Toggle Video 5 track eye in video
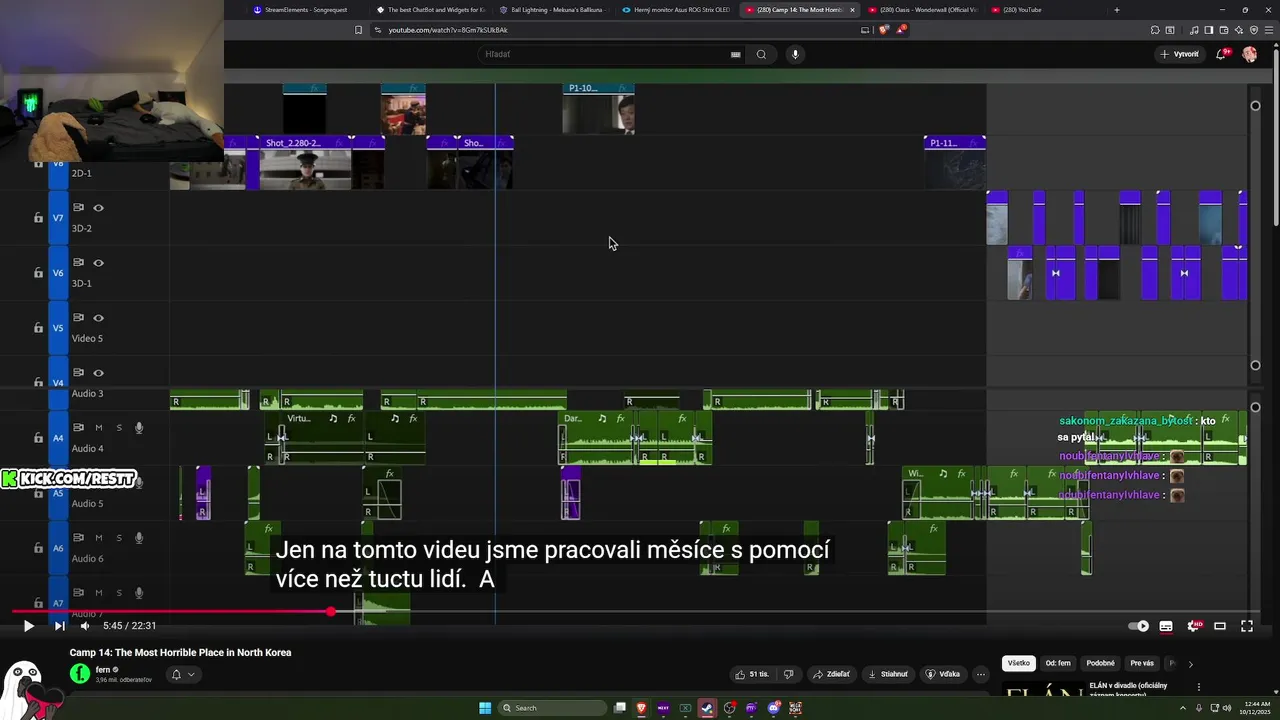The height and width of the screenshot is (720, 1280). click(98, 318)
